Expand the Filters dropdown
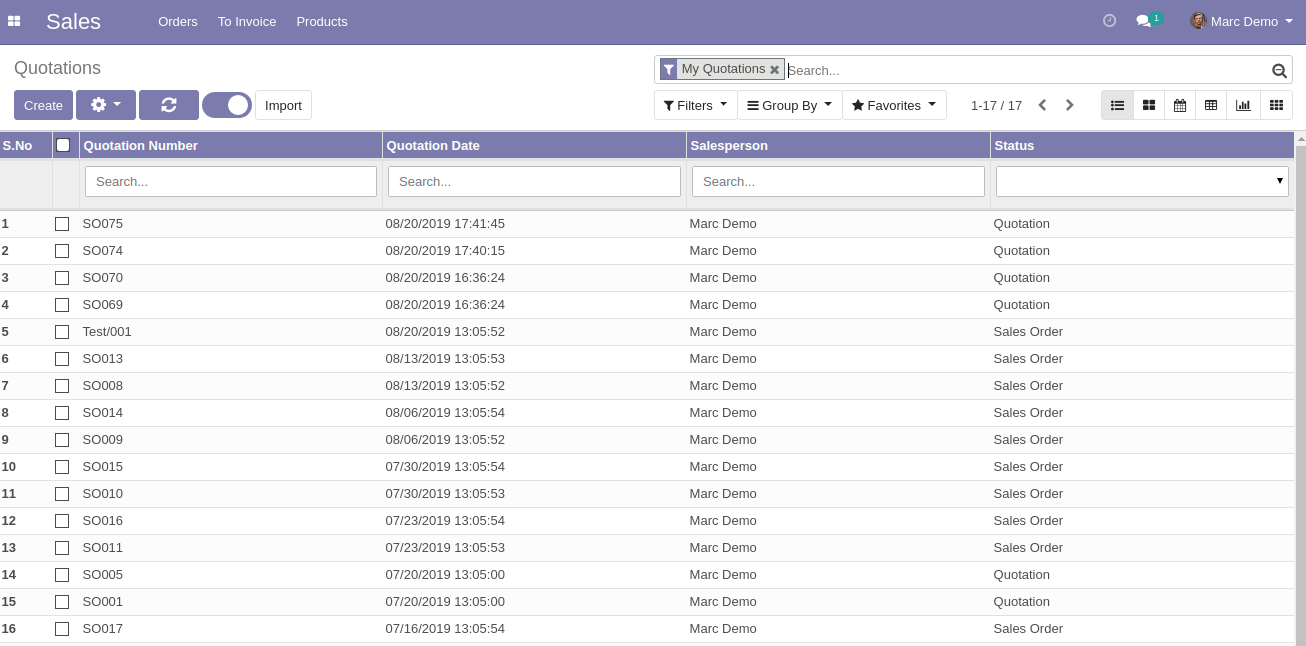1306x646 pixels. (695, 105)
